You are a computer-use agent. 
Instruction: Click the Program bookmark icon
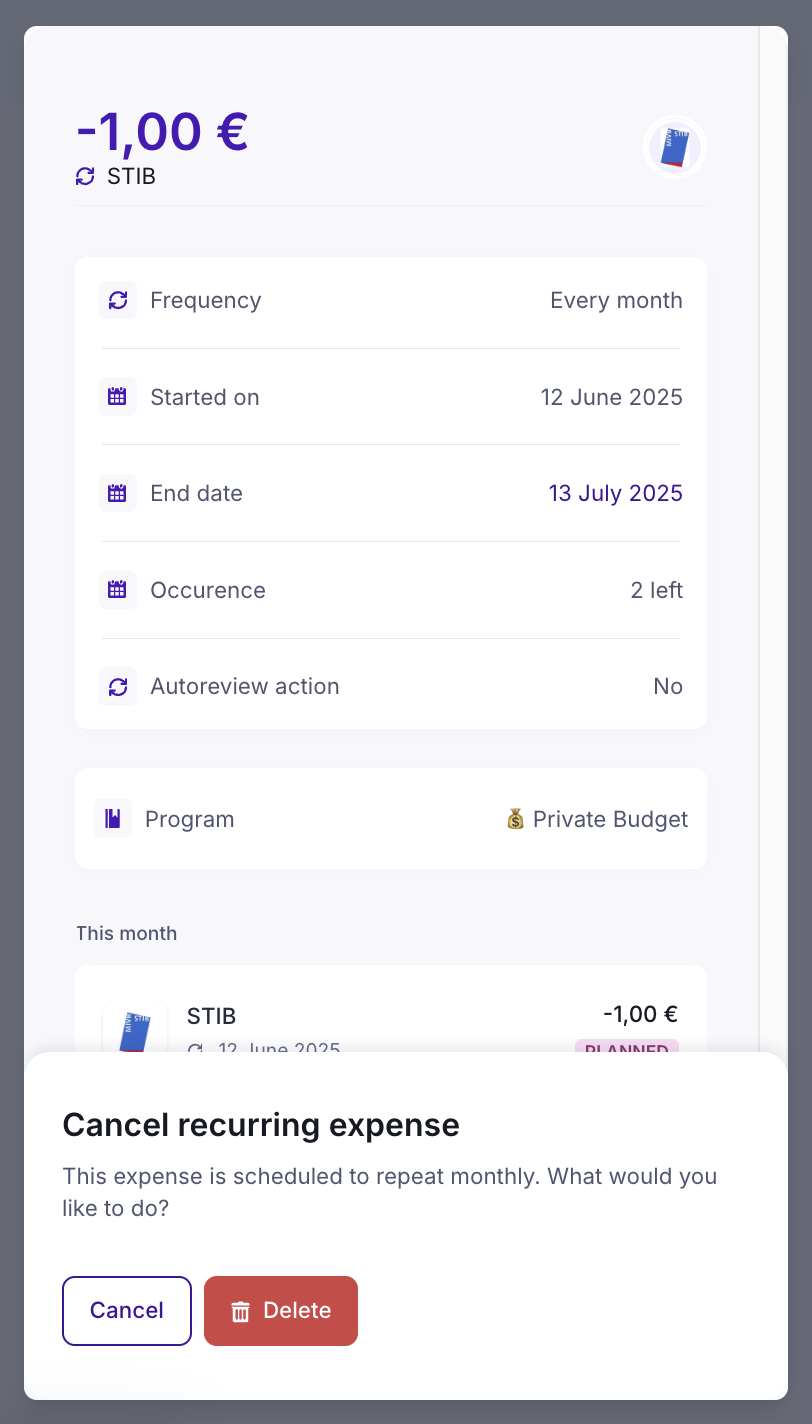[113, 819]
